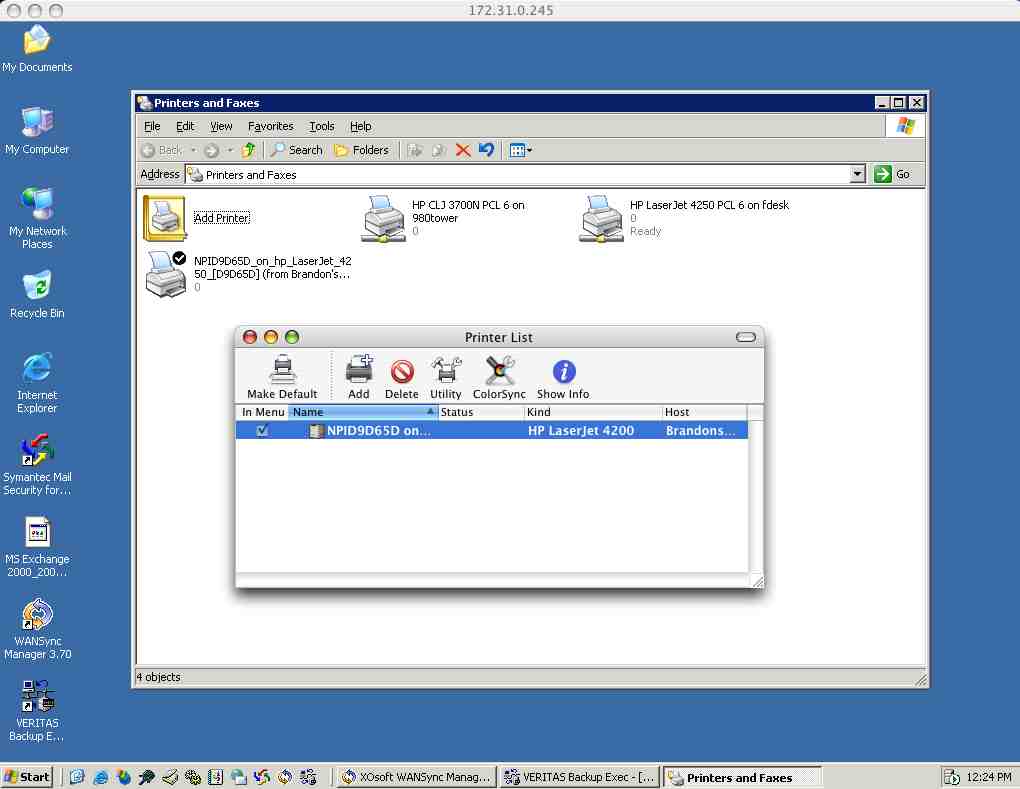Click the Delete printer icon
Image resolution: width=1020 pixels, height=789 pixels.
tap(401, 379)
